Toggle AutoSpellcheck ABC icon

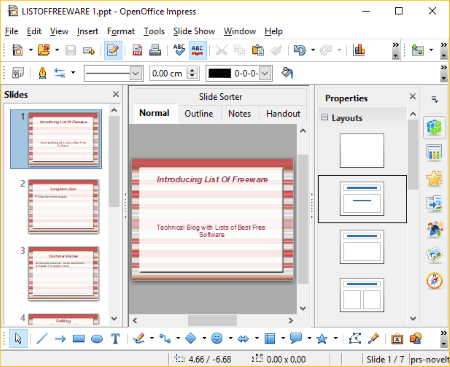click(198, 50)
